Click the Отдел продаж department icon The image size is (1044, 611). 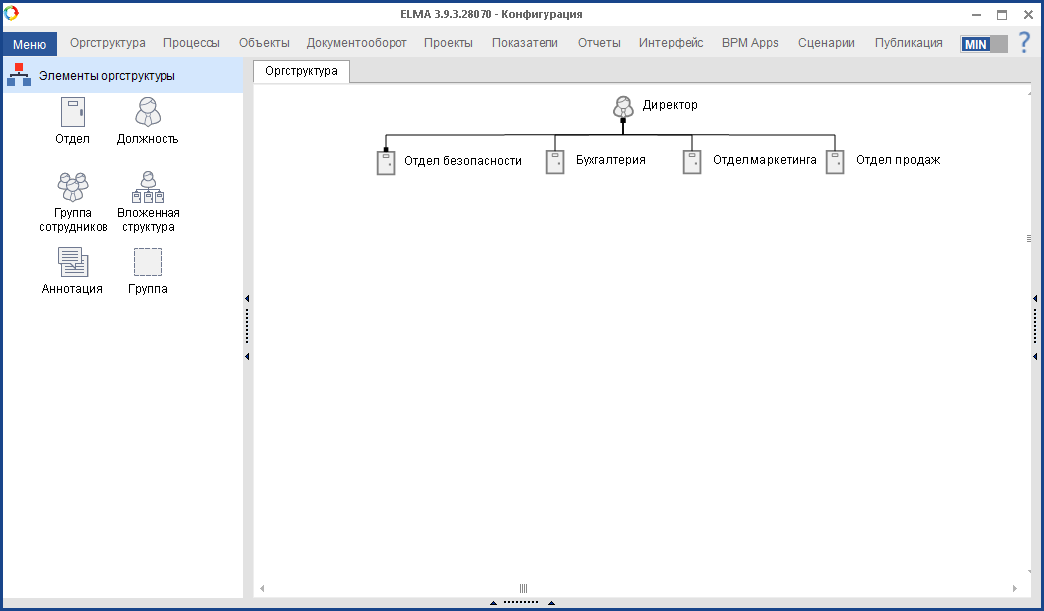(x=835, y=162)
